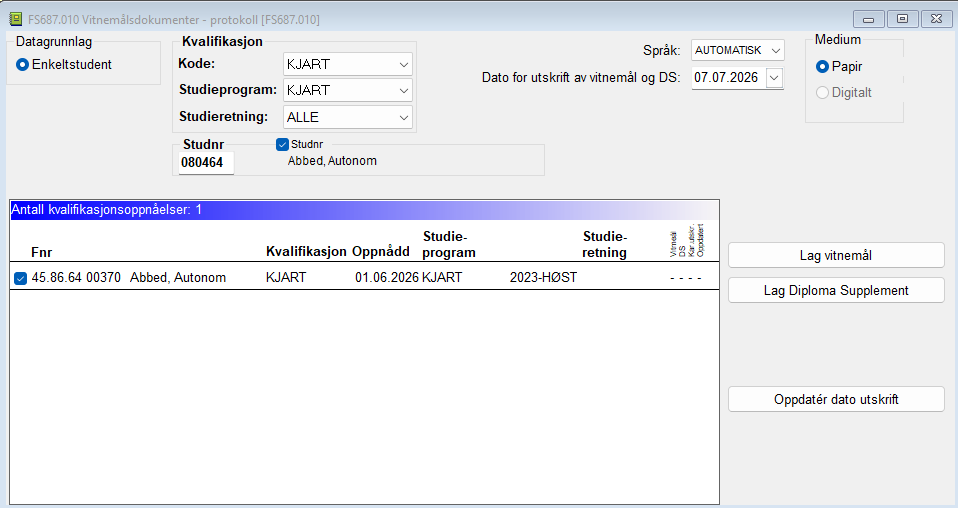Open the date picker arrow for 07.07.2026
The image size is (958, 508).
point(774,78)
